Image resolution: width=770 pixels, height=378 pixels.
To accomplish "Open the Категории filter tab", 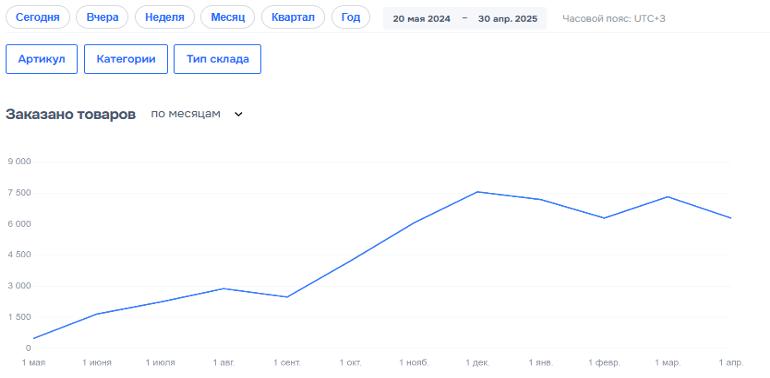I will [x=126, y=59].
